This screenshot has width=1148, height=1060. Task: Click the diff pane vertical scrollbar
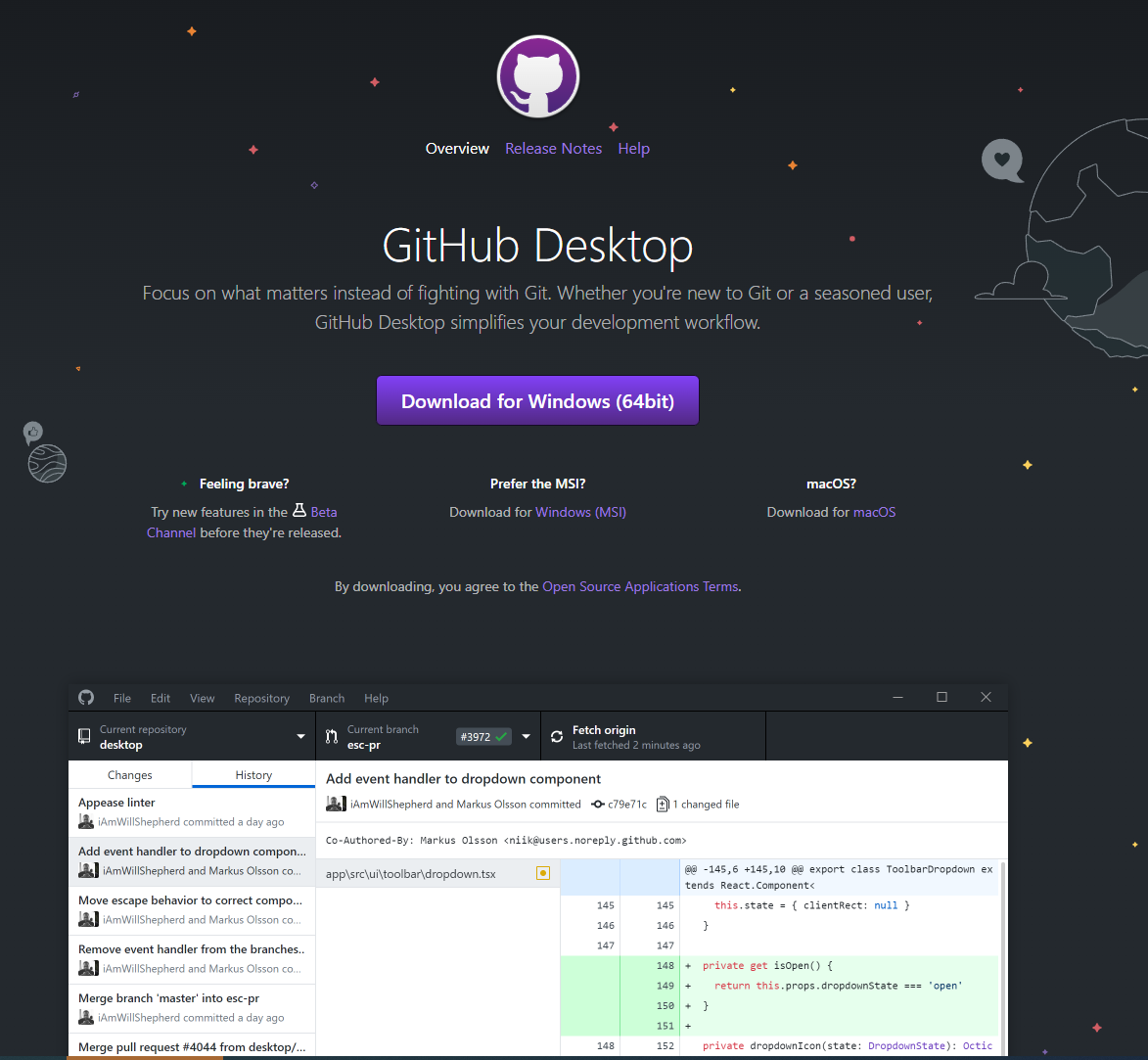[x=1003, y=959]
